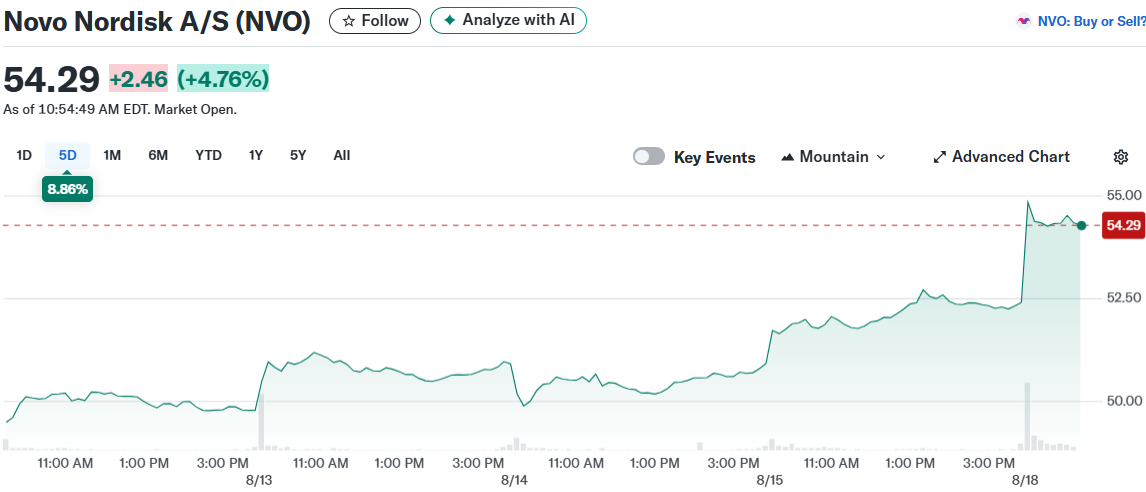This screenshot has height=492, width=1146.
Task: Show the 5Y range
Action: coord(298,155)
